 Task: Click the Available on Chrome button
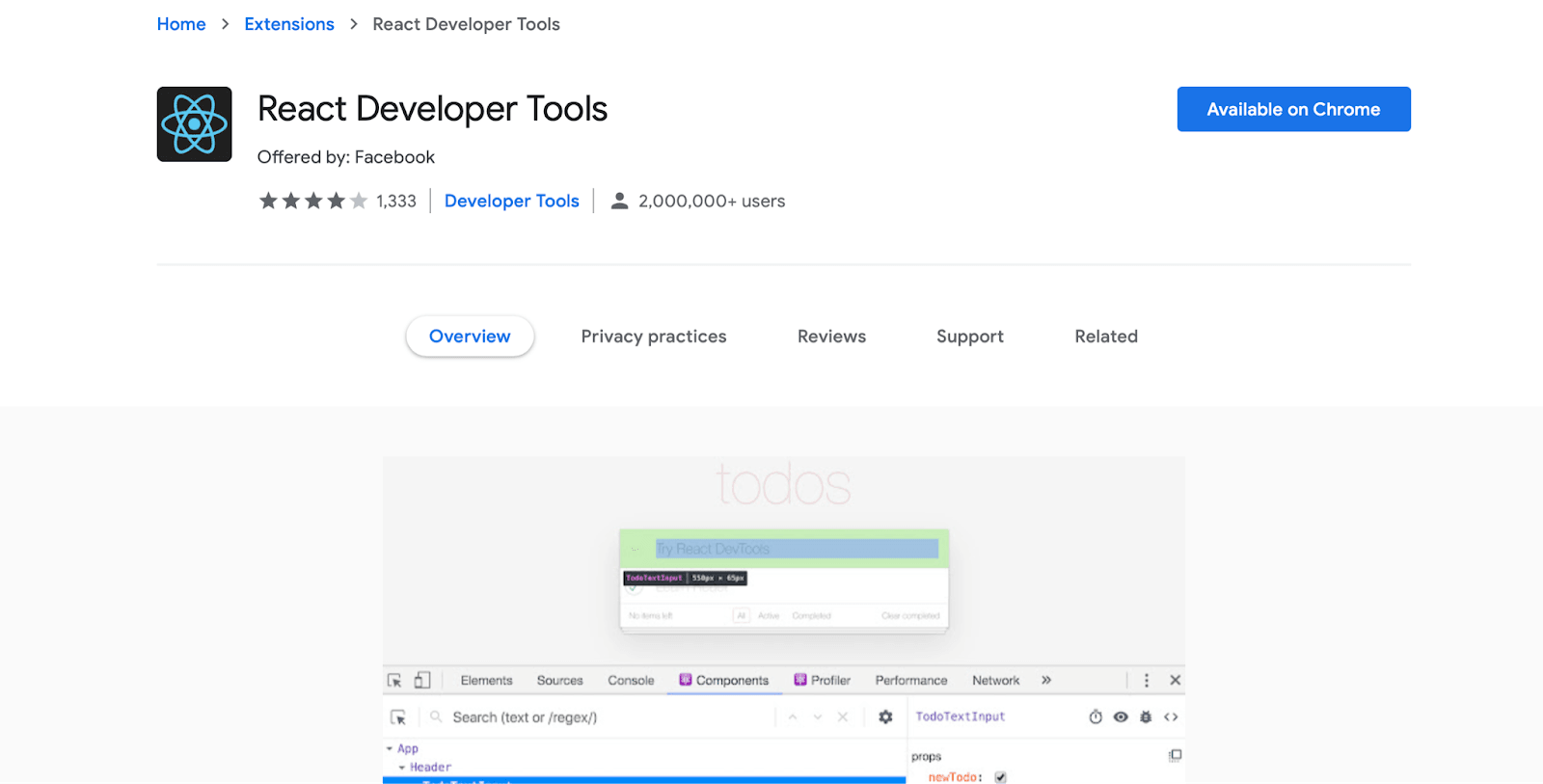coord(1293,109)
